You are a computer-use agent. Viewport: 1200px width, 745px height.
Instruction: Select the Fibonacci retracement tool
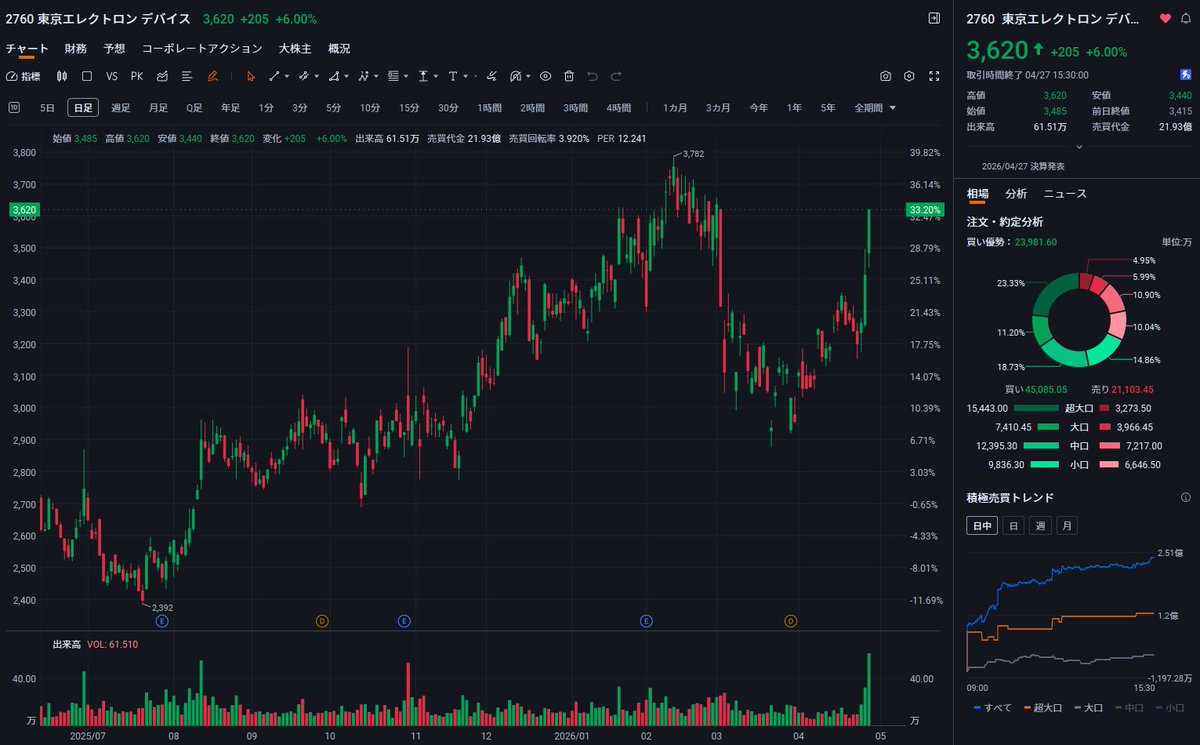(393, 76)
